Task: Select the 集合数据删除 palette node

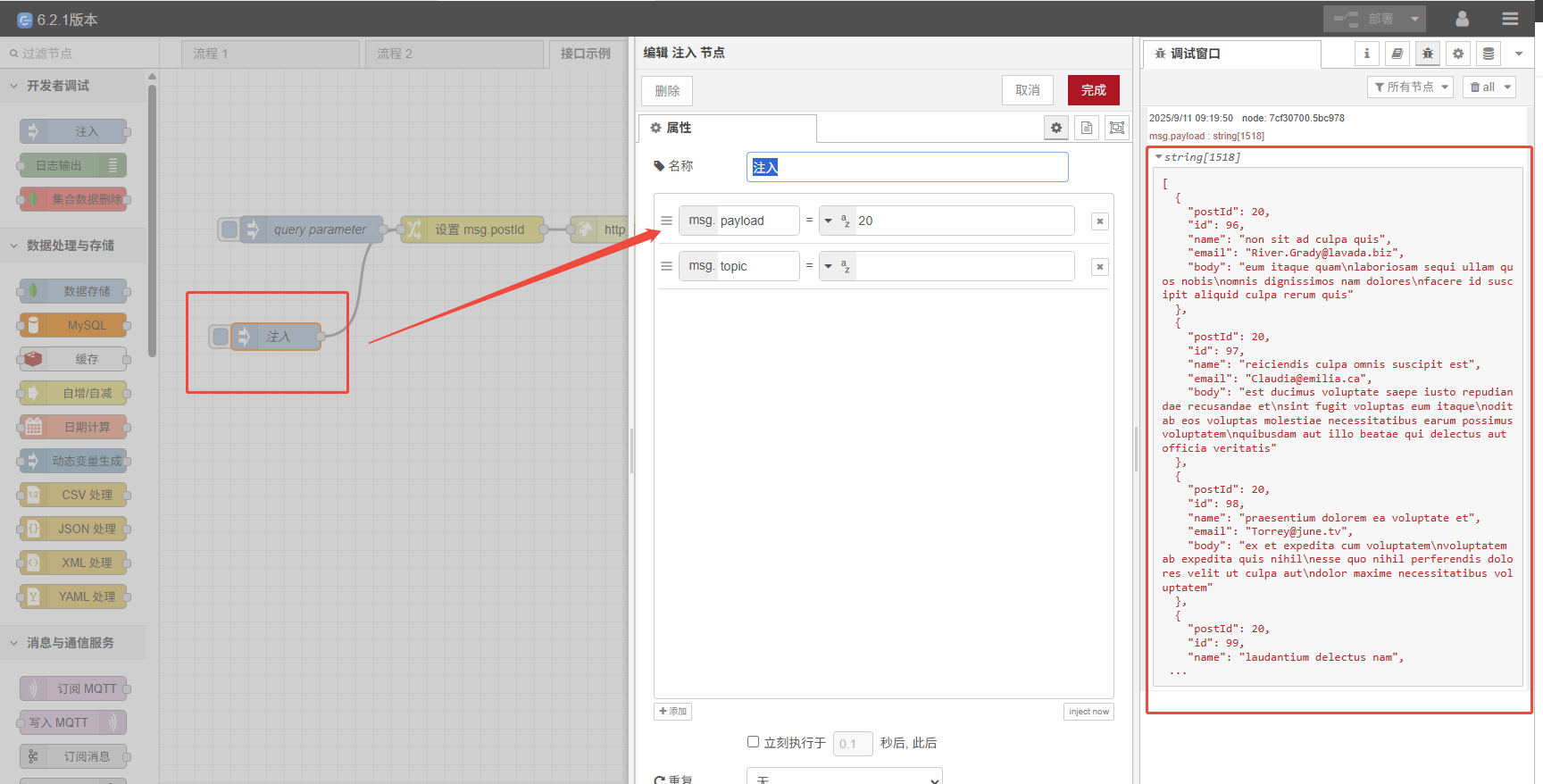Action: tap(74, 199)
